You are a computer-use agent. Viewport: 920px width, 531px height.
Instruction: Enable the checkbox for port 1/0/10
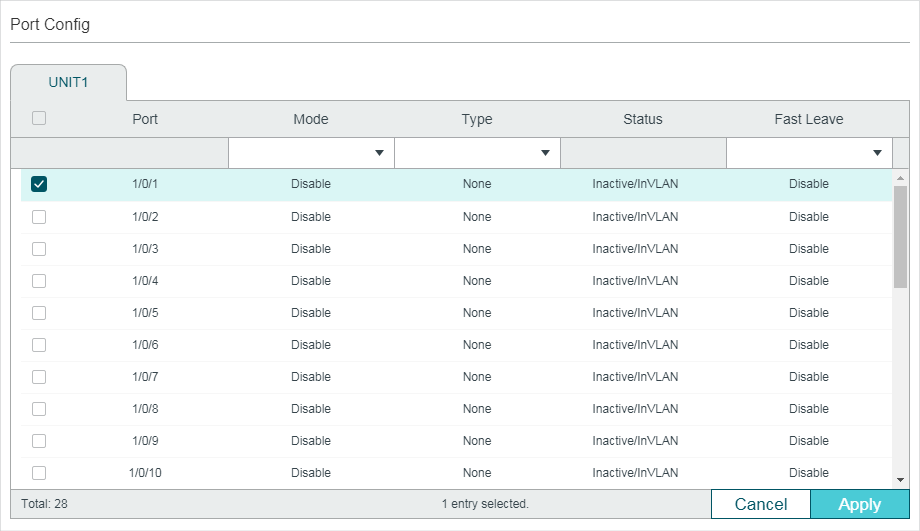click(x=39, y=473)
